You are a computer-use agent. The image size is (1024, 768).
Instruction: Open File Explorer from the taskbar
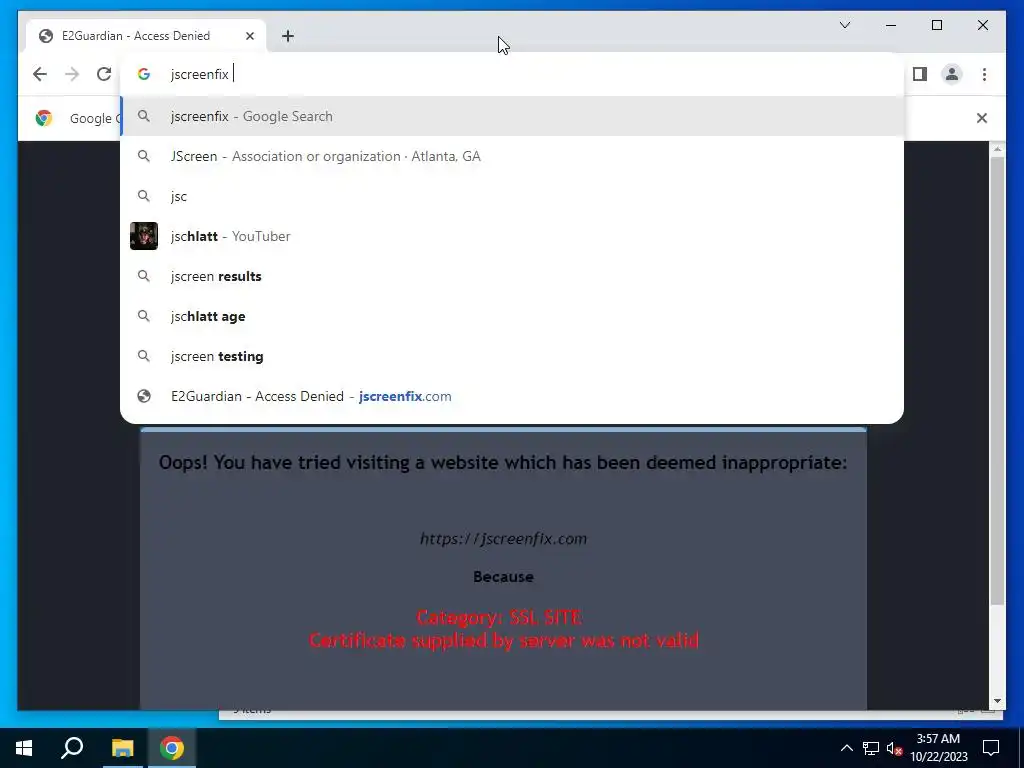(x=122, y=748)
